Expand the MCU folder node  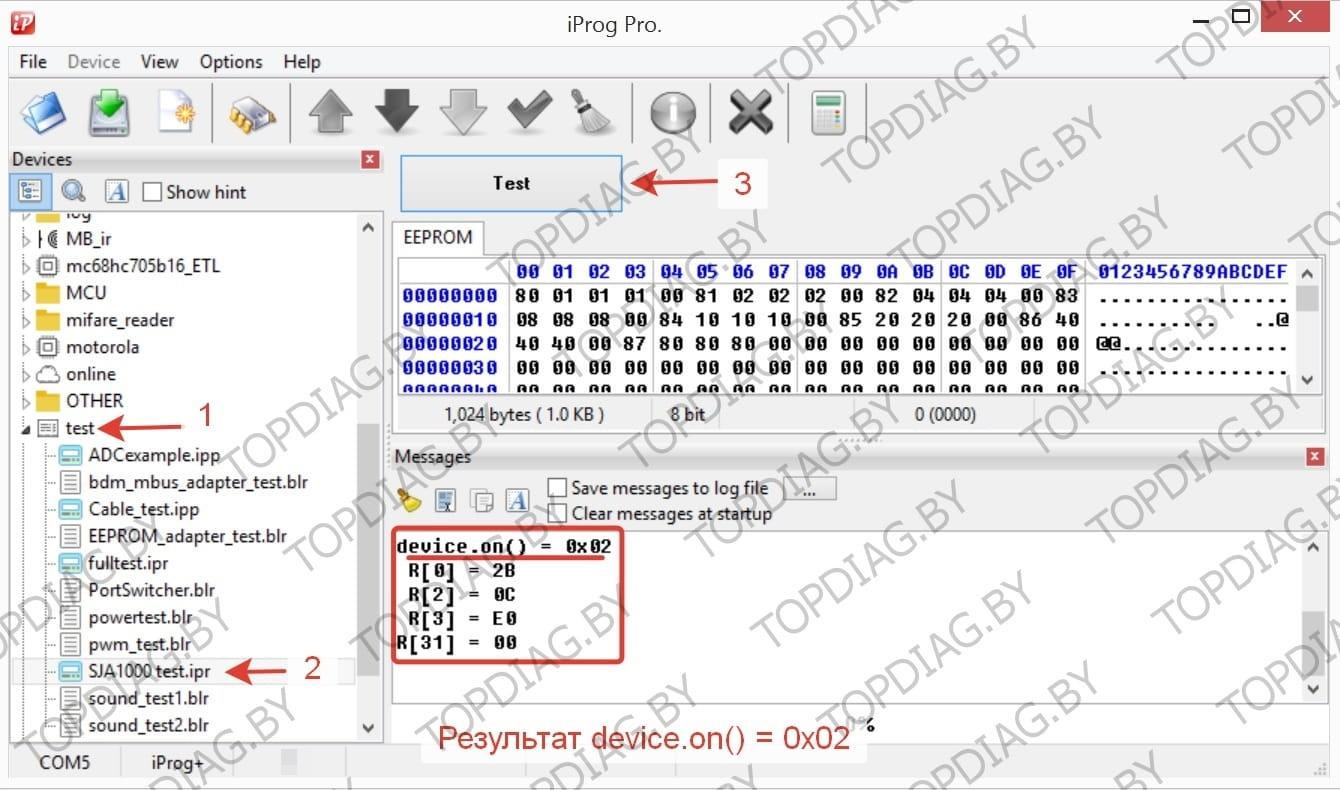pyautogui.click(x=26, y=294)
